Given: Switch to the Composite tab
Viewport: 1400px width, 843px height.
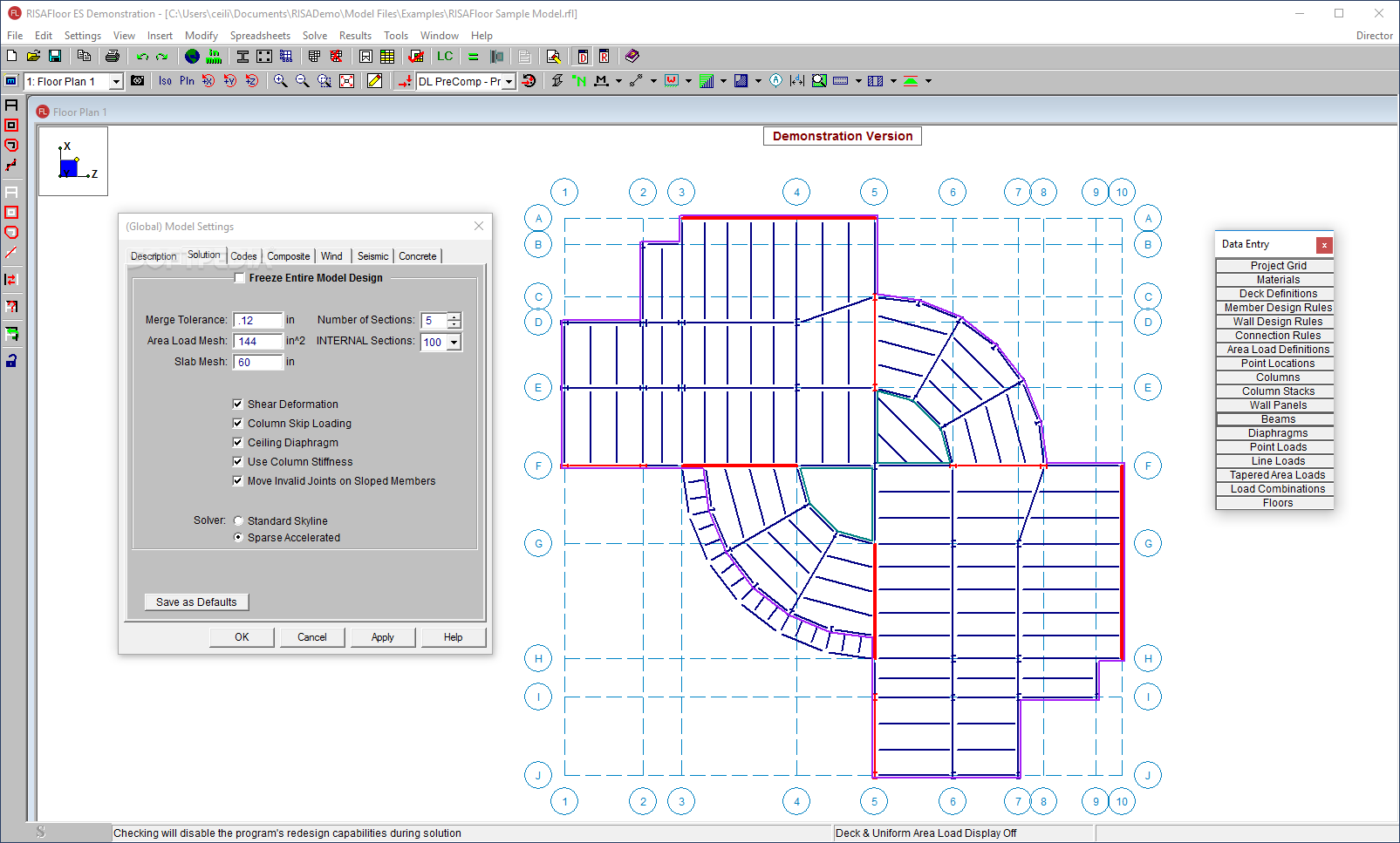Looking at the screenshot, I should click(x=289, y=256).
